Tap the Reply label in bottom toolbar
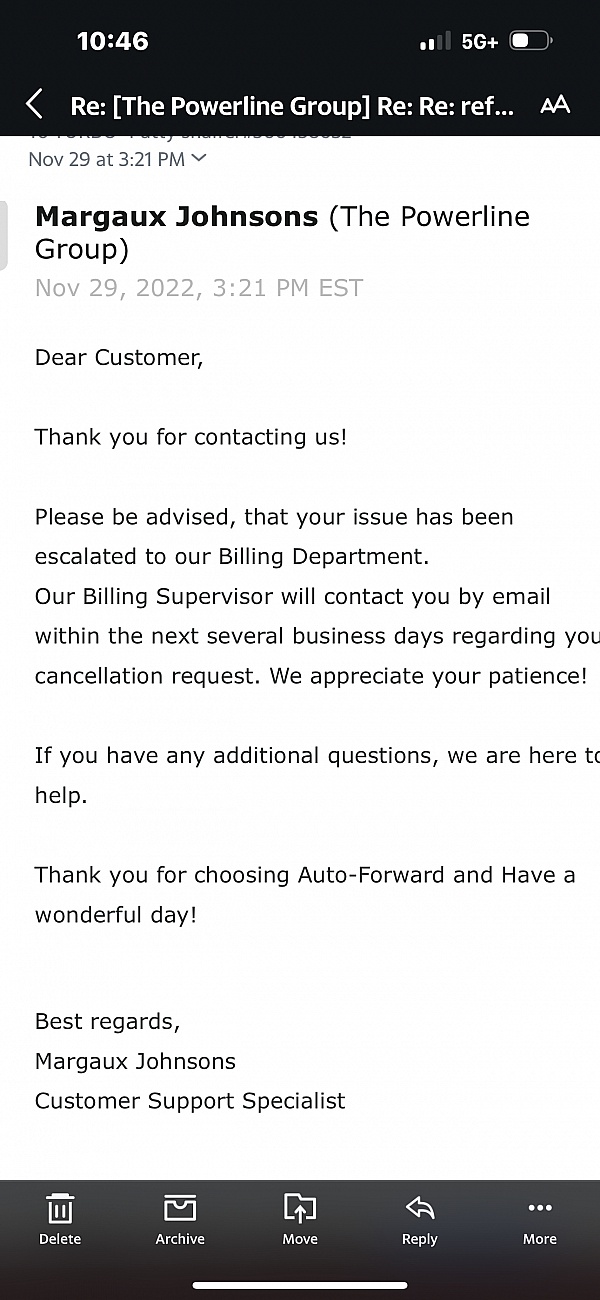 (x=420, y=1239)
